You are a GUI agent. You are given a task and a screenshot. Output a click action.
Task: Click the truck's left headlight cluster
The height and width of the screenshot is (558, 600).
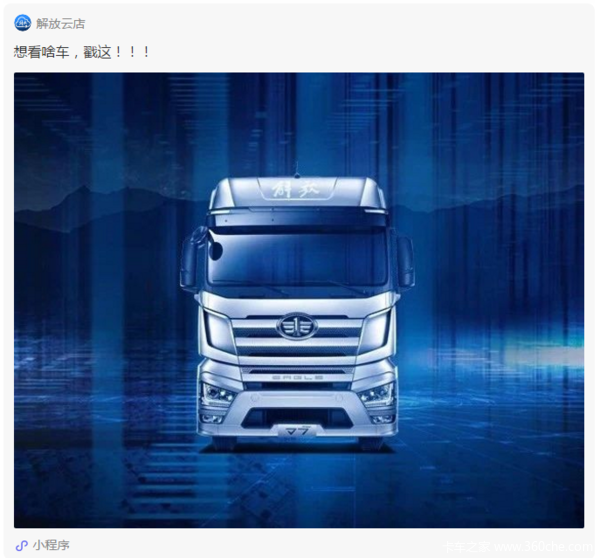219,394
